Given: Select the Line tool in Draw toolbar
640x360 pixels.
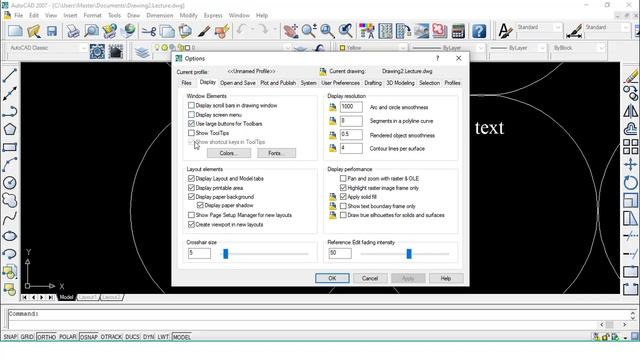Looking at the screenshot, I should click(x=9, y=76).
